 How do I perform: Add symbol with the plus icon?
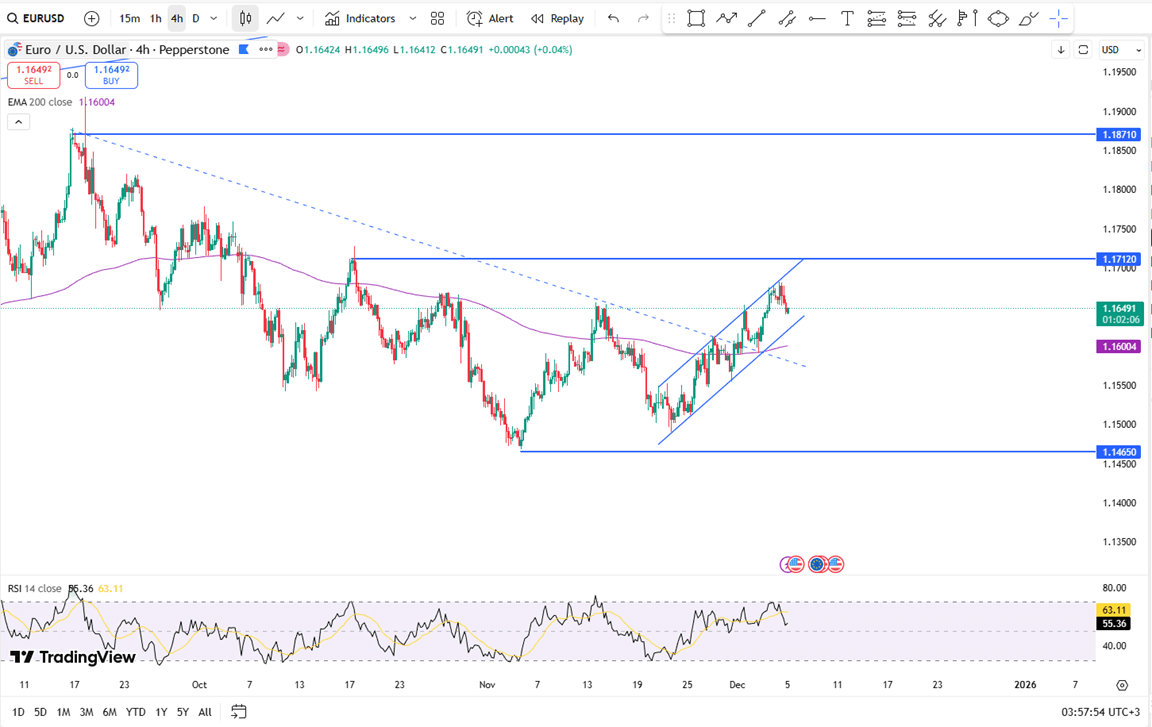pos(91,18)
